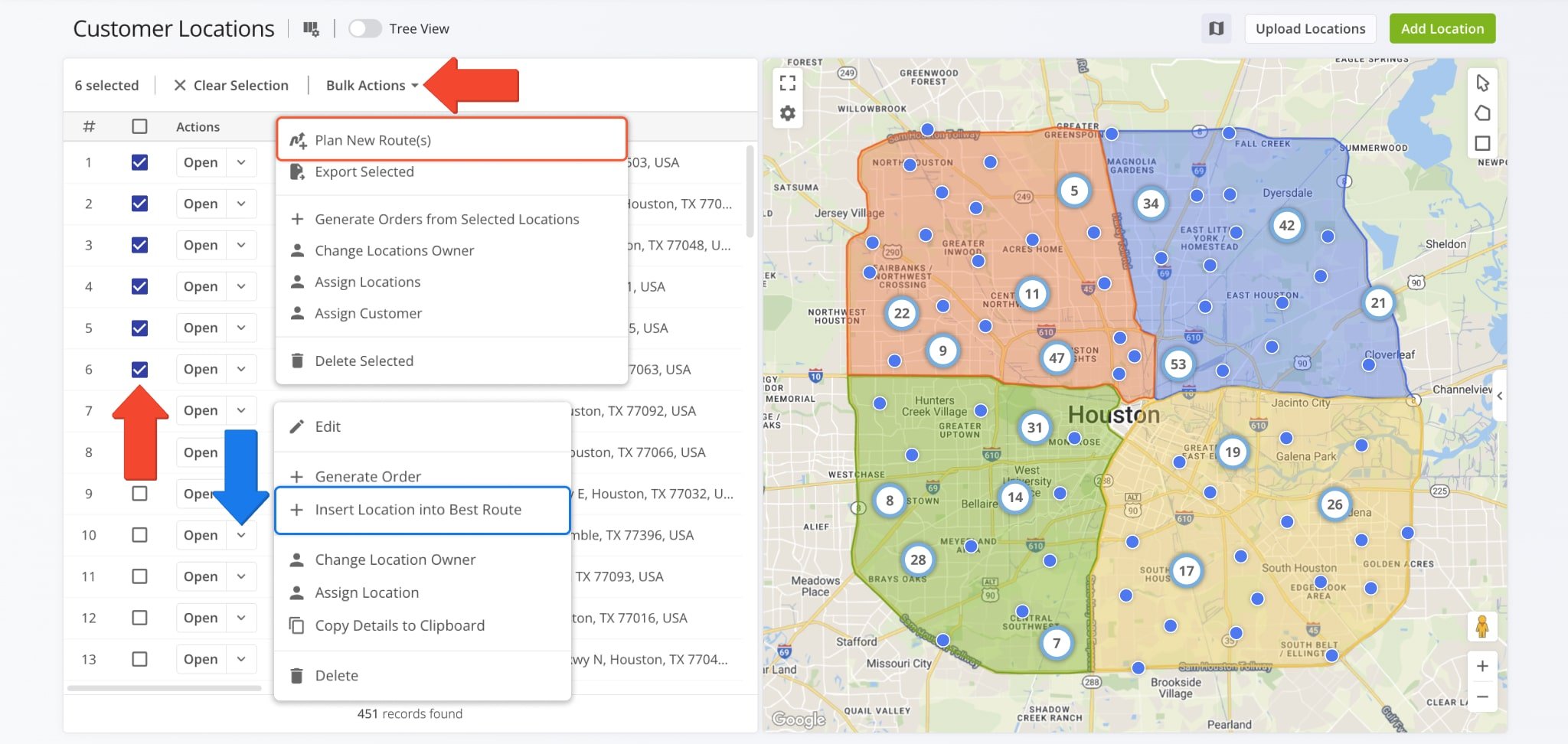Select the polygon drawing tool on map
This screenshot has width=1568, height=744.
[x=1482, y=113]
